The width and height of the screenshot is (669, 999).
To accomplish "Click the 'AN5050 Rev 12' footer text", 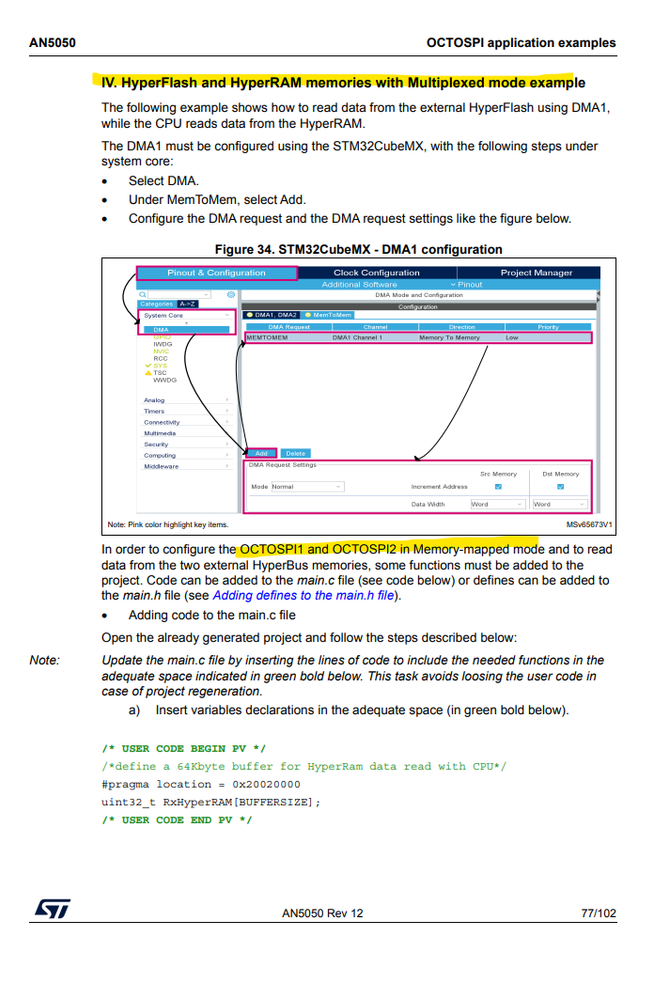I will tap(322, 913).
